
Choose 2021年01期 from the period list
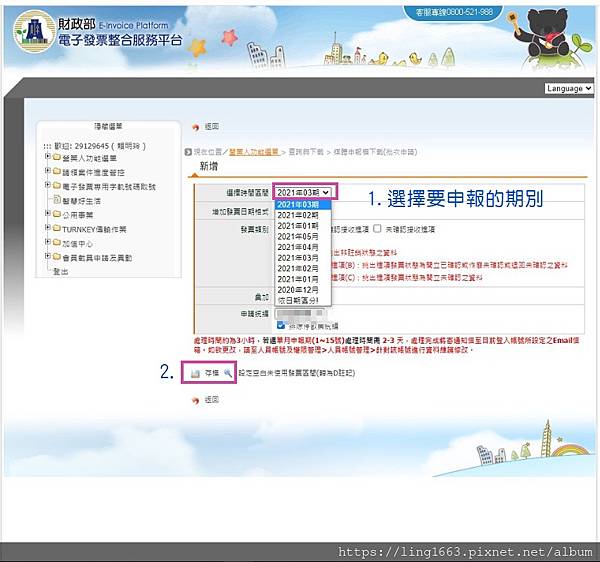click(x=303, y=226)
